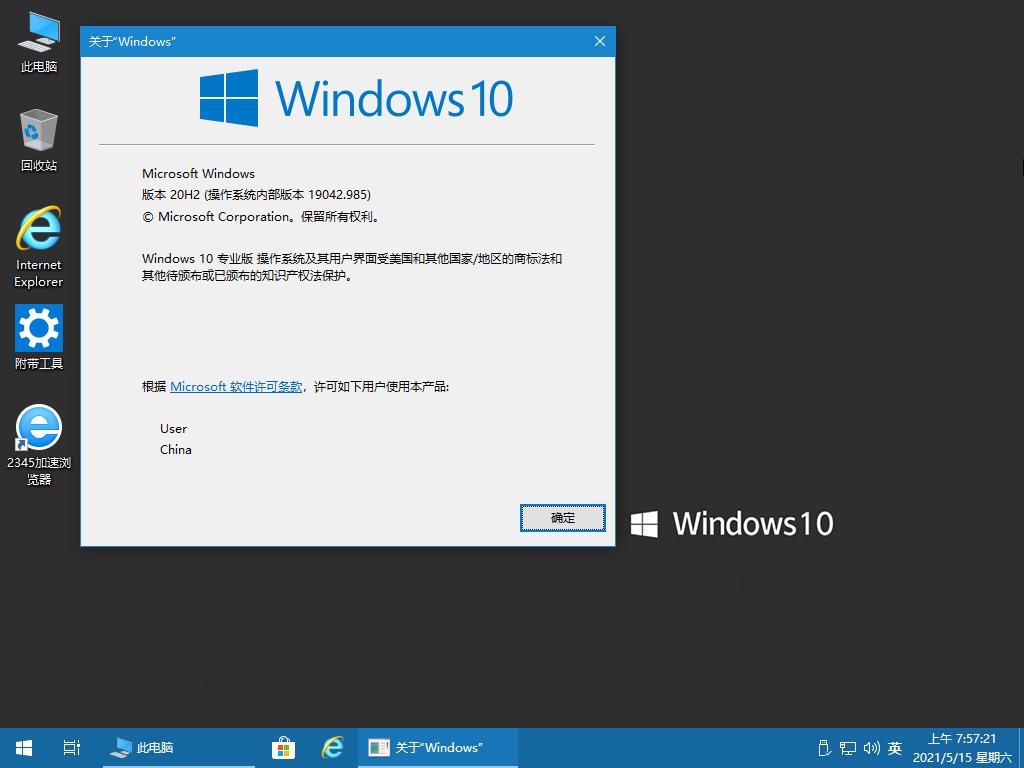Open the clock showing 上午 7:57:21
This screenshot has height=768, width=1024.
click(962, 748)
